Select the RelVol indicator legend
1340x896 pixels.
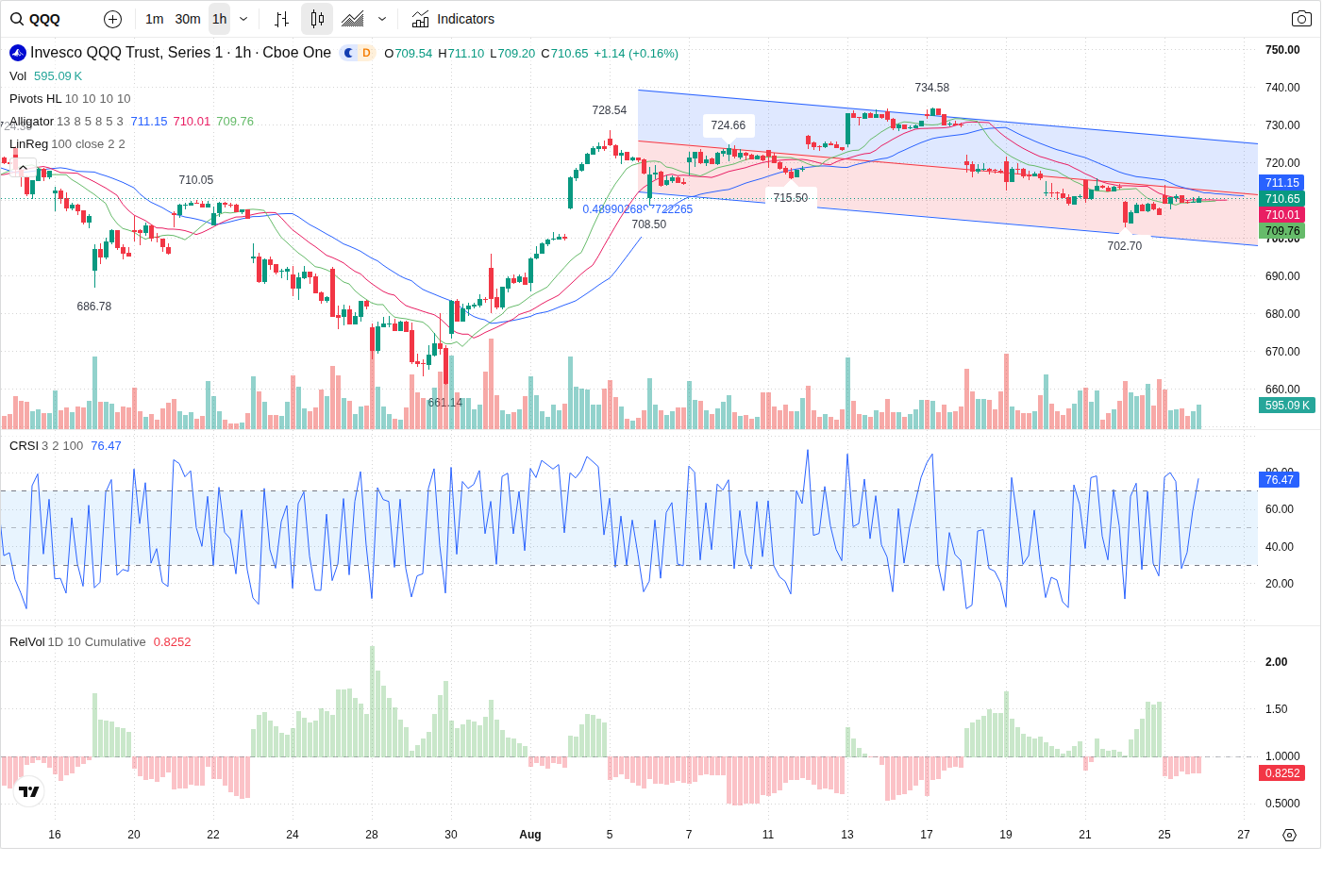(x=77, y=642)
